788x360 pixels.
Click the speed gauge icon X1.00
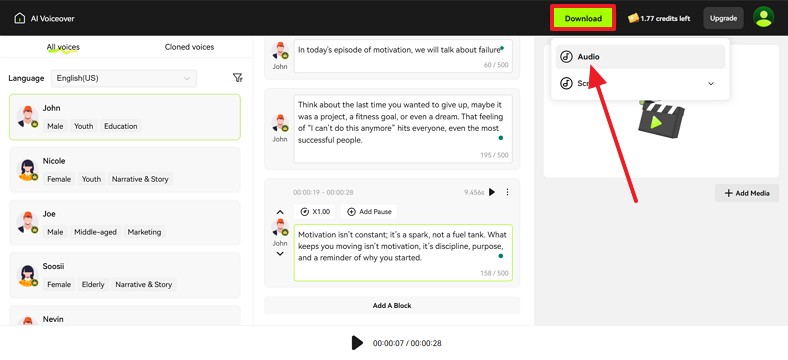[305, 212]
